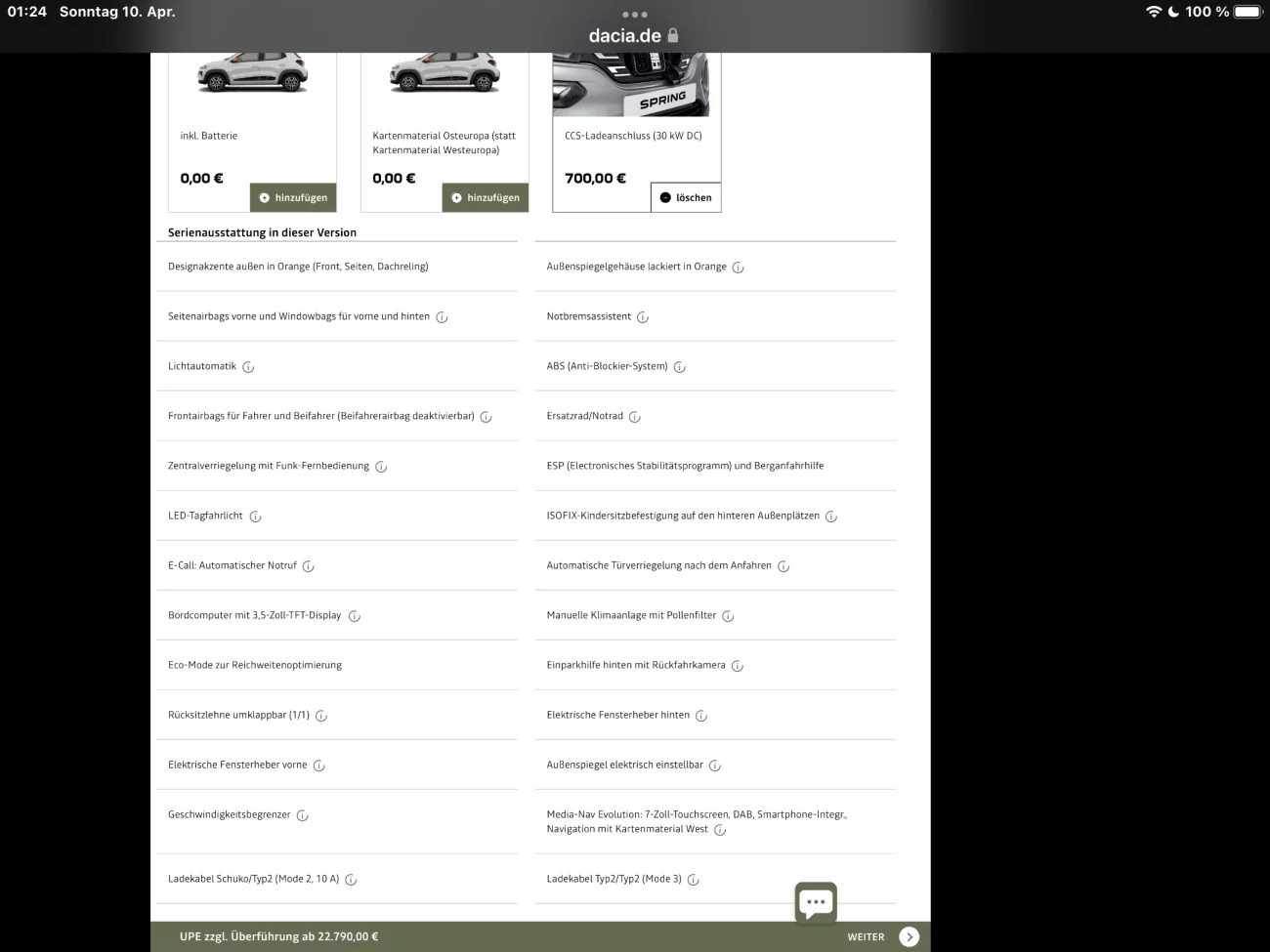Show info for Manuelle Klimaanlage mit Pollenfilter
1270x952 pixels.
click(x=728, y=616)
